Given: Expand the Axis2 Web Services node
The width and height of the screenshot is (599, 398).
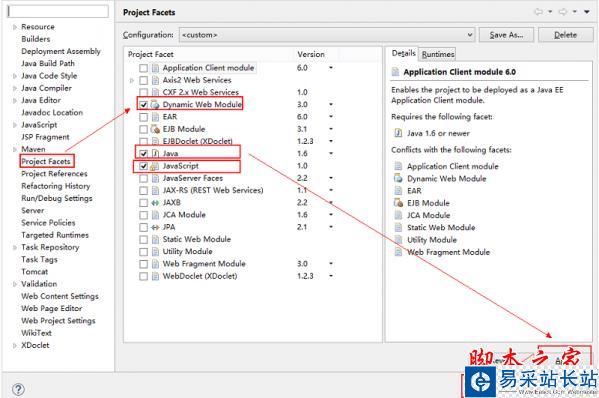Looking at the screenshot, I should (x=132, y=81).
